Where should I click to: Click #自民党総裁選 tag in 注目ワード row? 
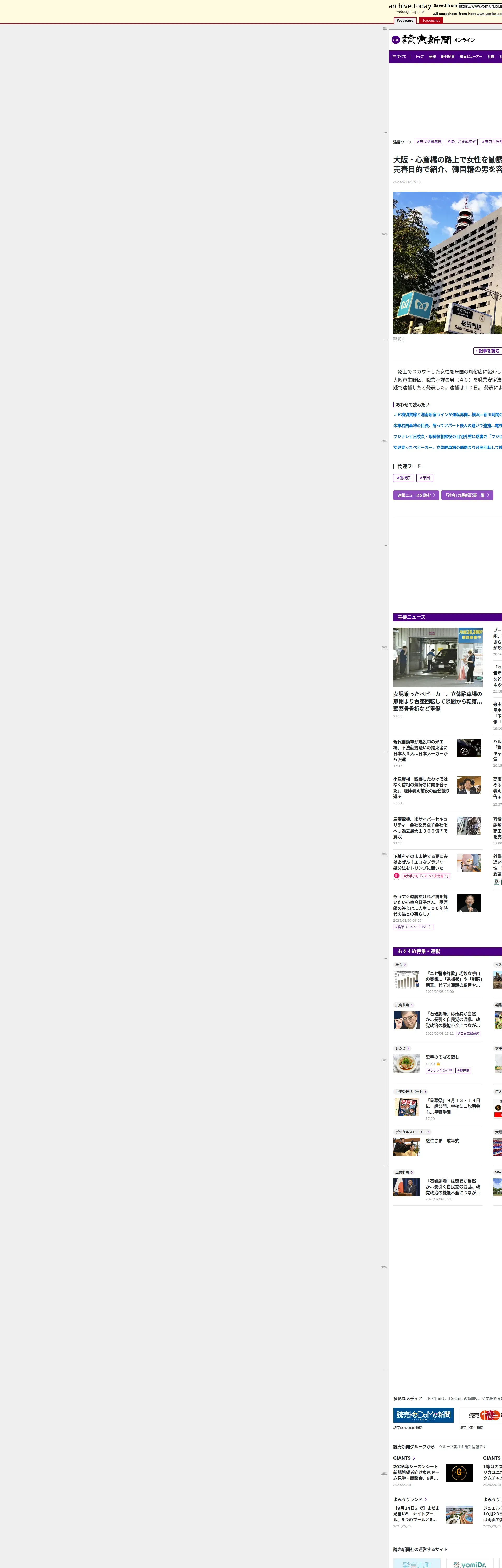(429, 142)
